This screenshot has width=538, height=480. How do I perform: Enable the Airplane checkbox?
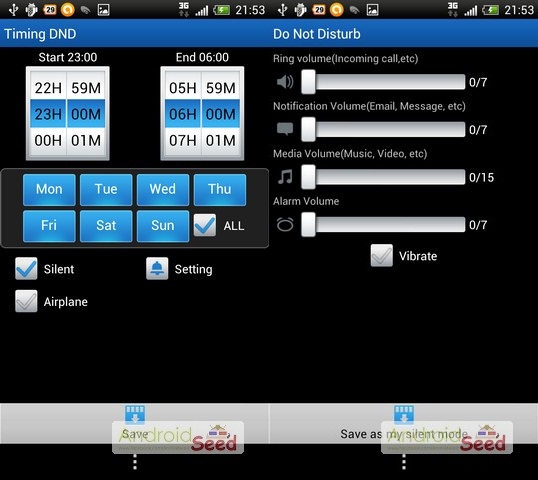click(26, 301)
